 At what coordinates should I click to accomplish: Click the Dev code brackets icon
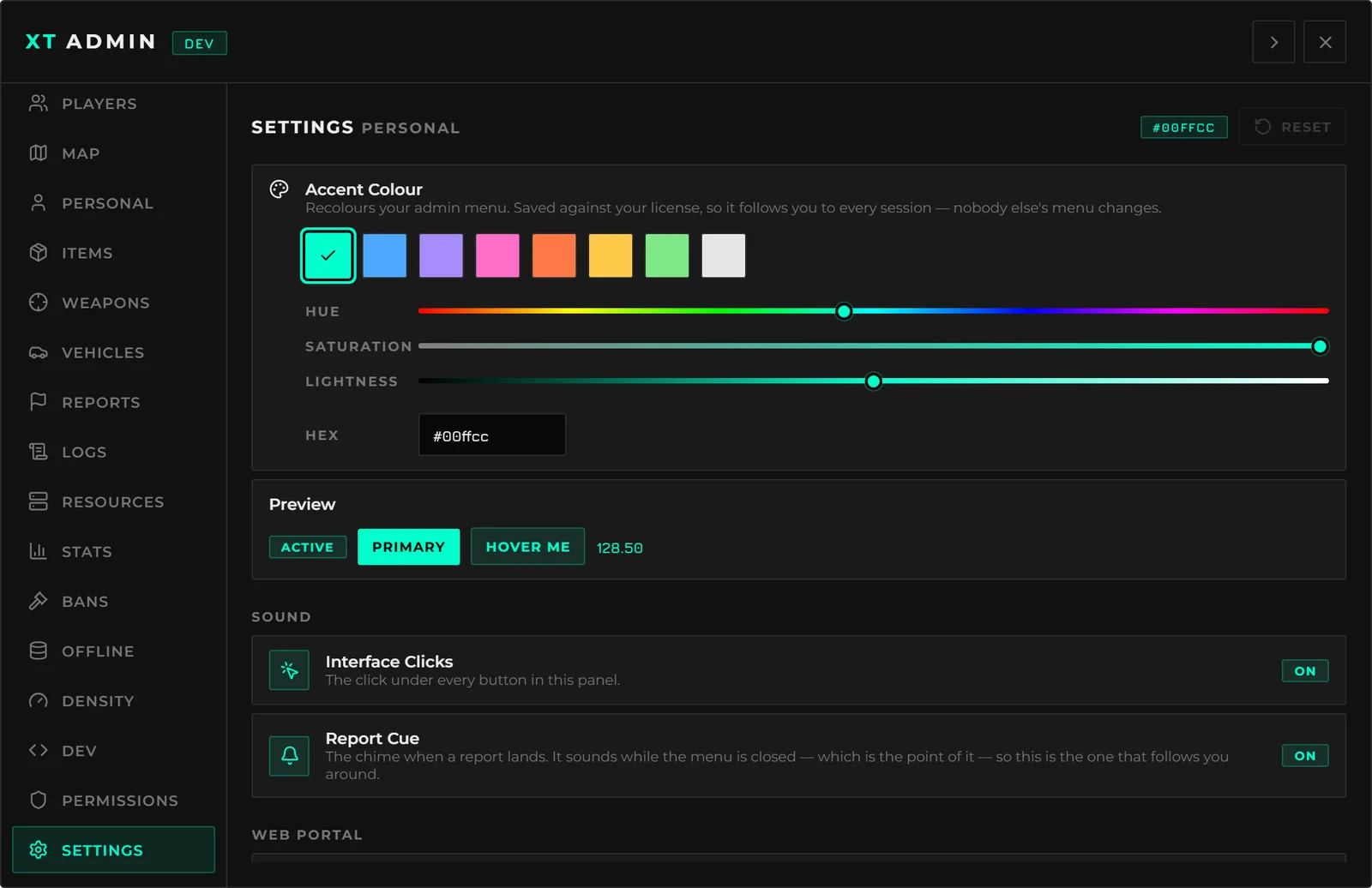(39, 750)
